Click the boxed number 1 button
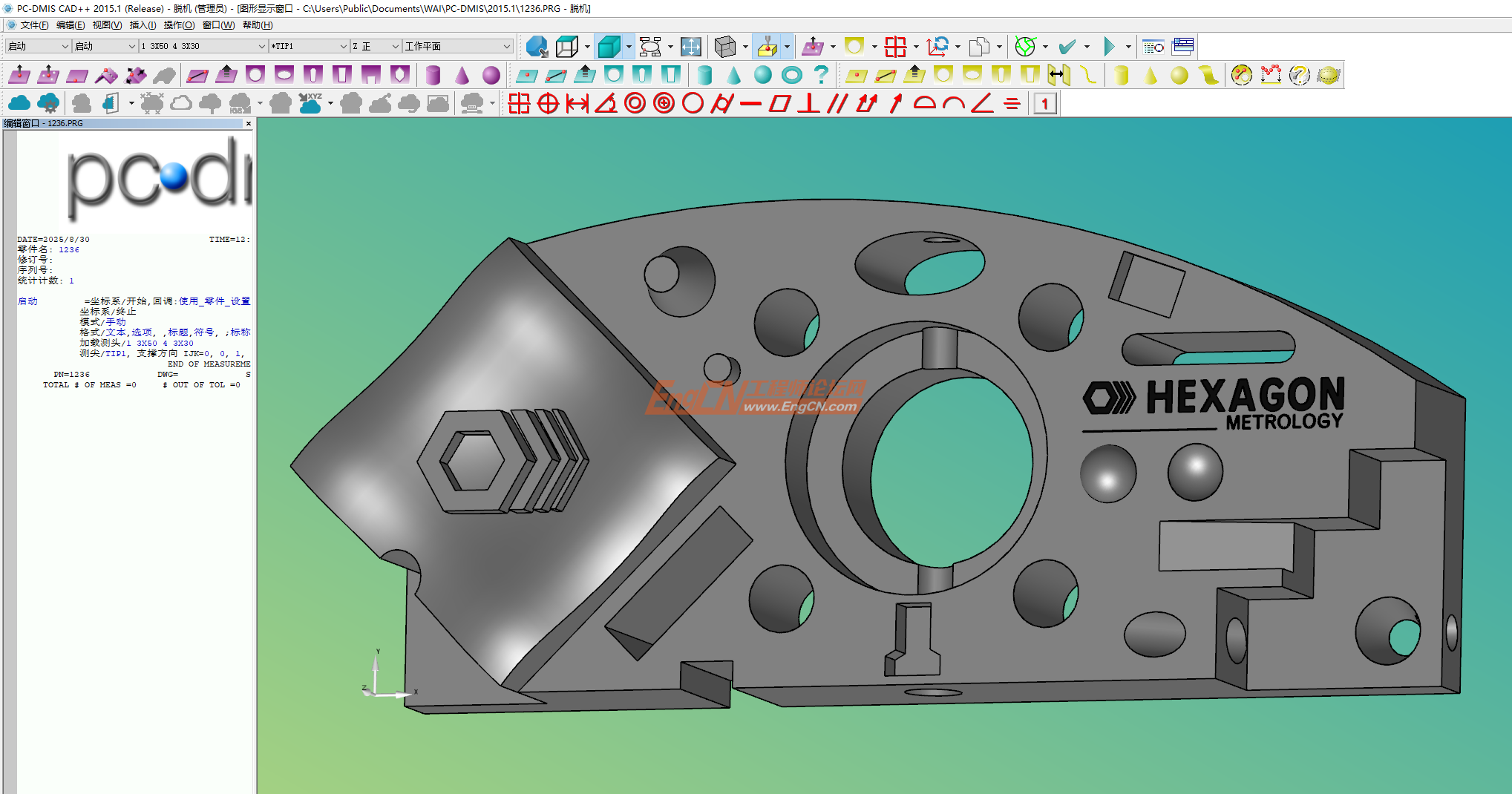The image size is (1512, 794). (x=1045, y=103)
